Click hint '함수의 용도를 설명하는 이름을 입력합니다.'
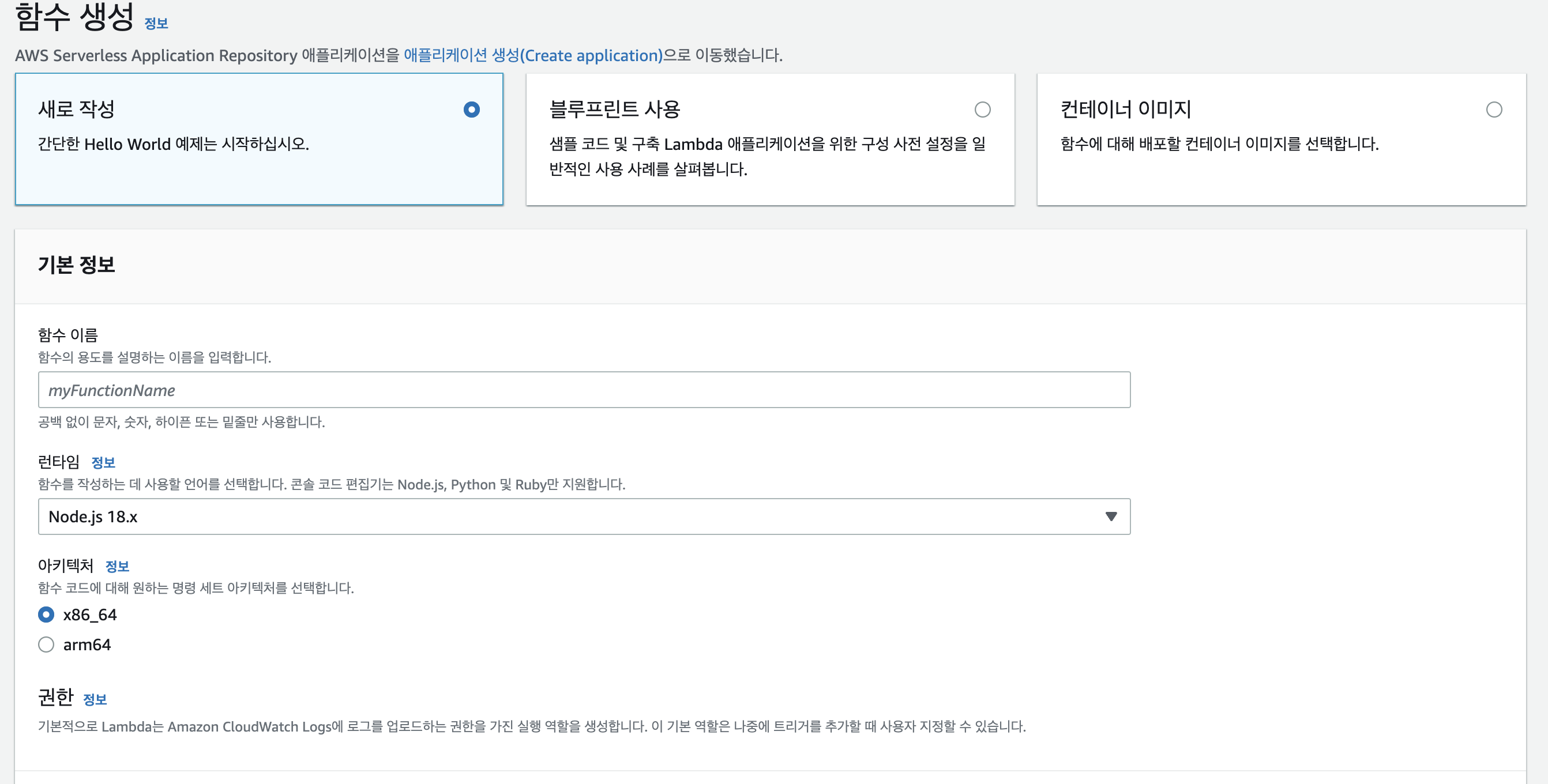The image size is (1548, 784). pyautogui.click(x=155, y=357)
